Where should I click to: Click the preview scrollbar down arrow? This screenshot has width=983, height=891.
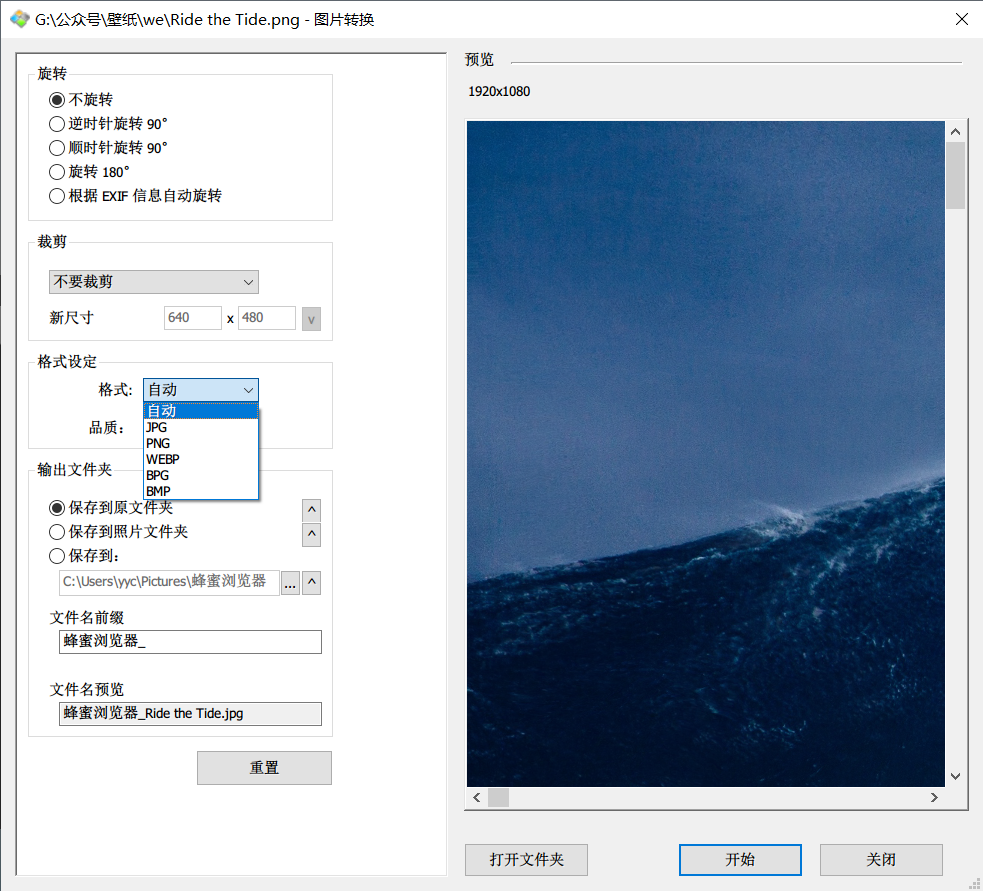coord(955,776)
